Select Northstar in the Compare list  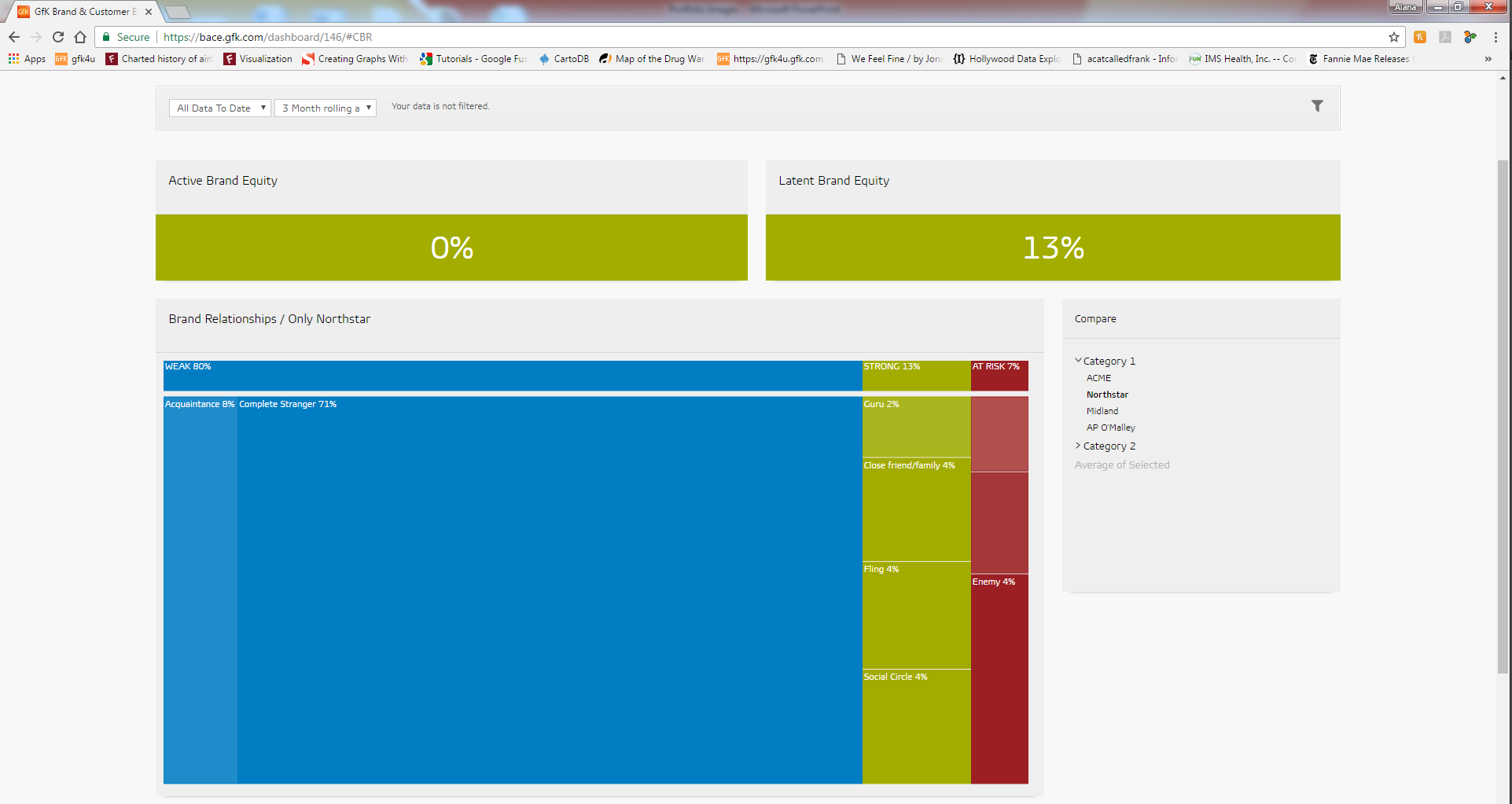coord(1107,395)
